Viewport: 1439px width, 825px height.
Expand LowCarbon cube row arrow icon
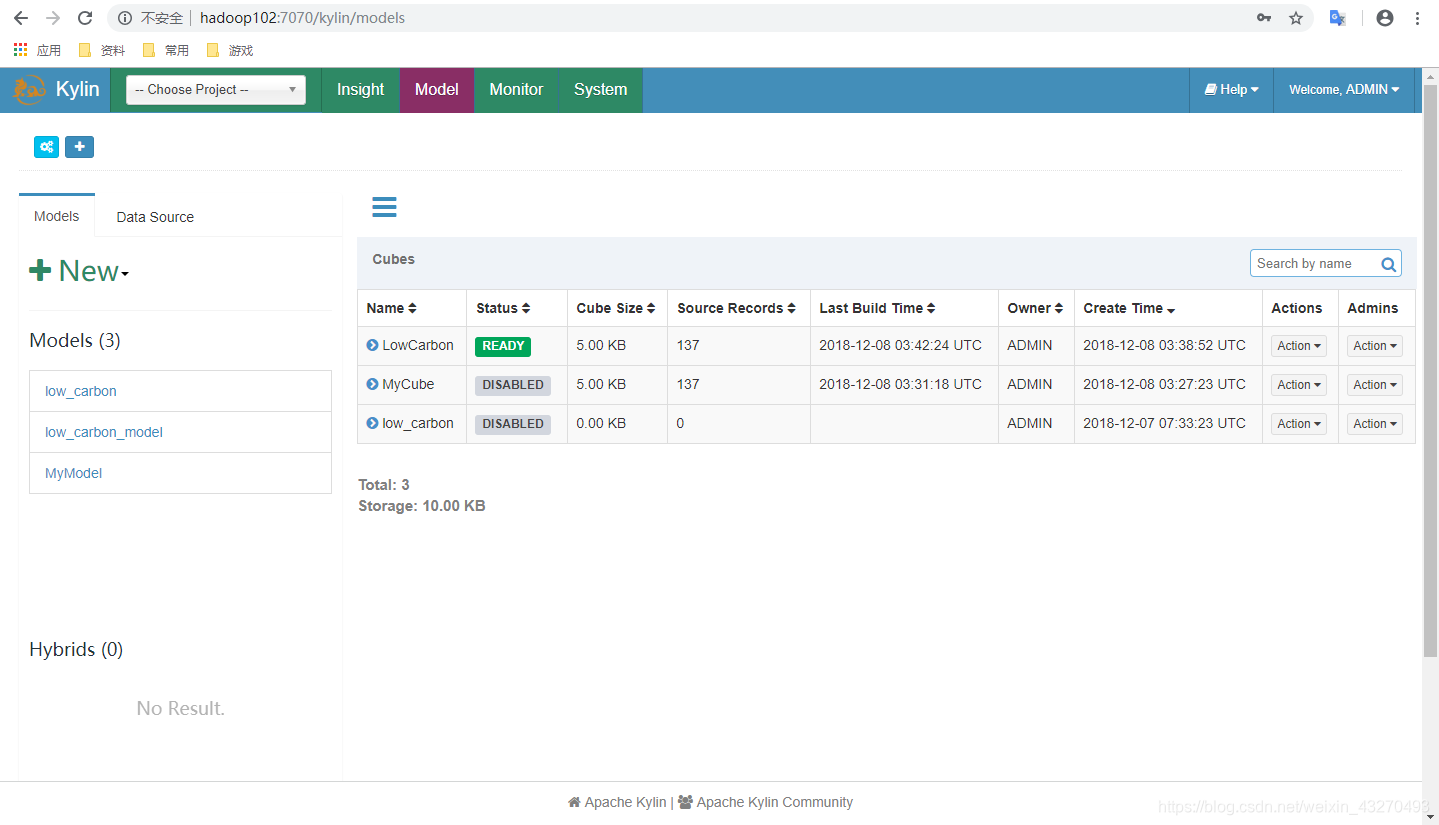tap(373, 345)
